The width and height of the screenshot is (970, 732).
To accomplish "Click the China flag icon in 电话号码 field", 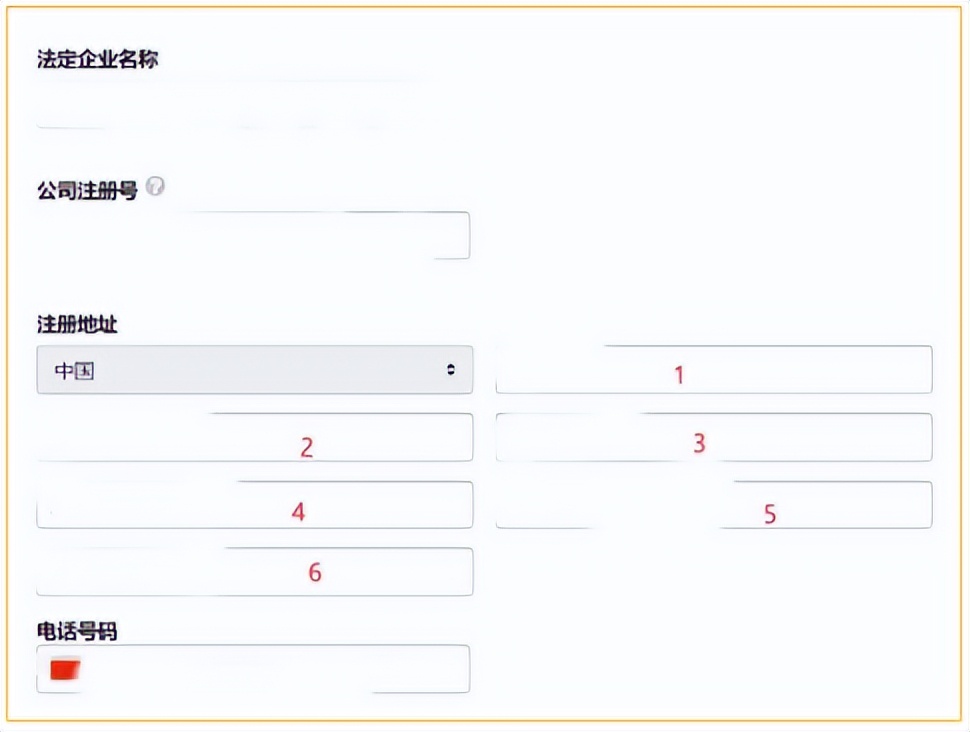I will (x=63, y=668).
